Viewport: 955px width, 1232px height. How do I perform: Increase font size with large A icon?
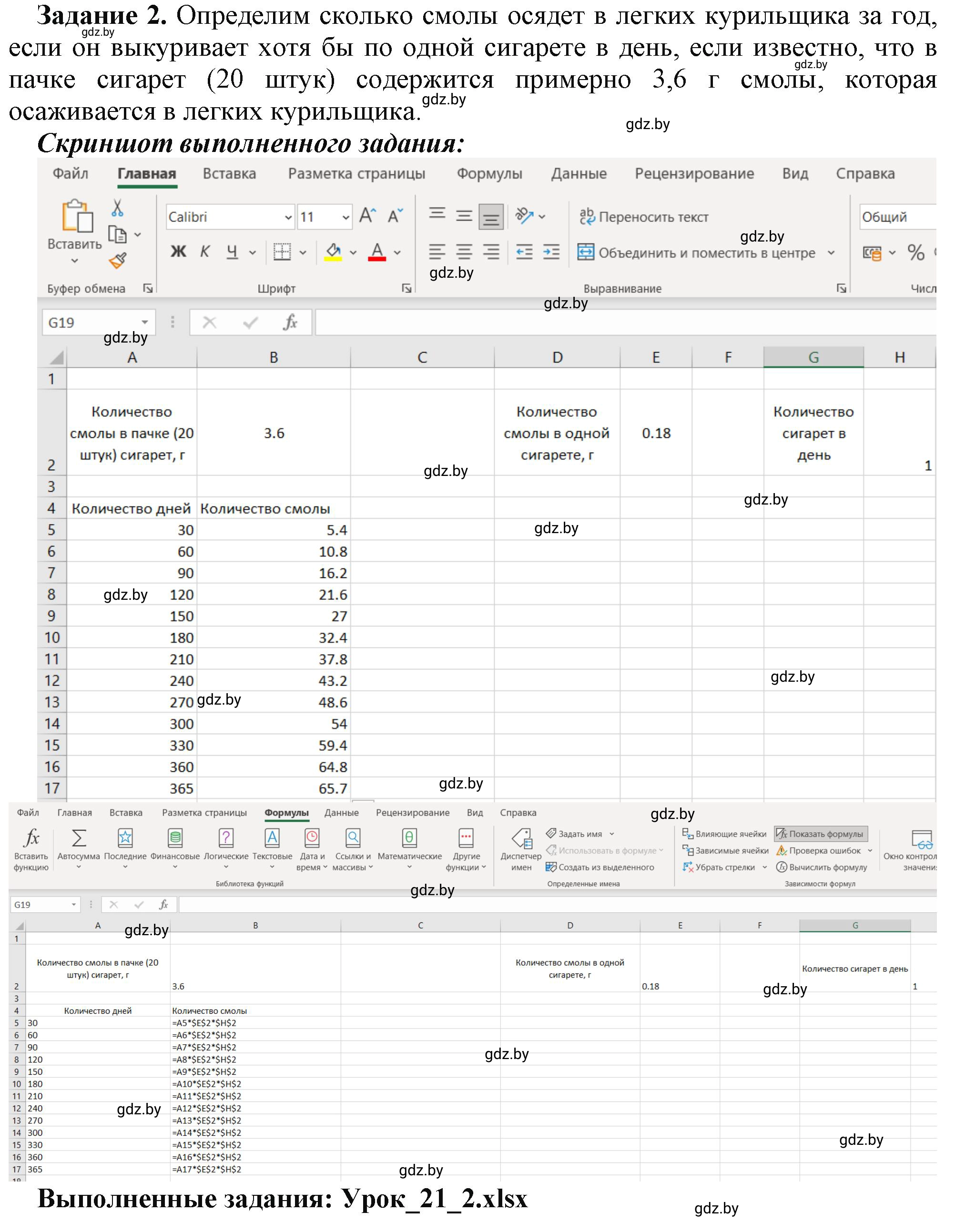tap(368, 216)
